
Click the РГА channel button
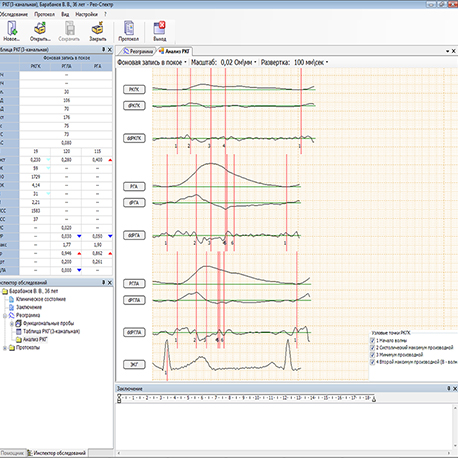(x=134, y=186)
